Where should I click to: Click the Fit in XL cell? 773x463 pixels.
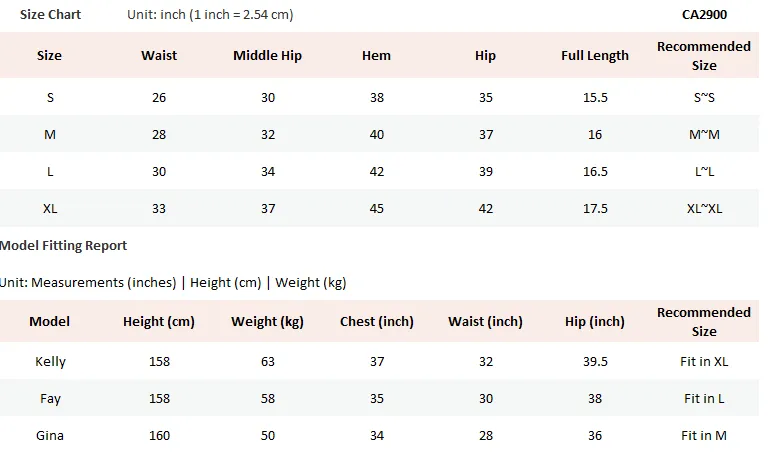point(704,361)
